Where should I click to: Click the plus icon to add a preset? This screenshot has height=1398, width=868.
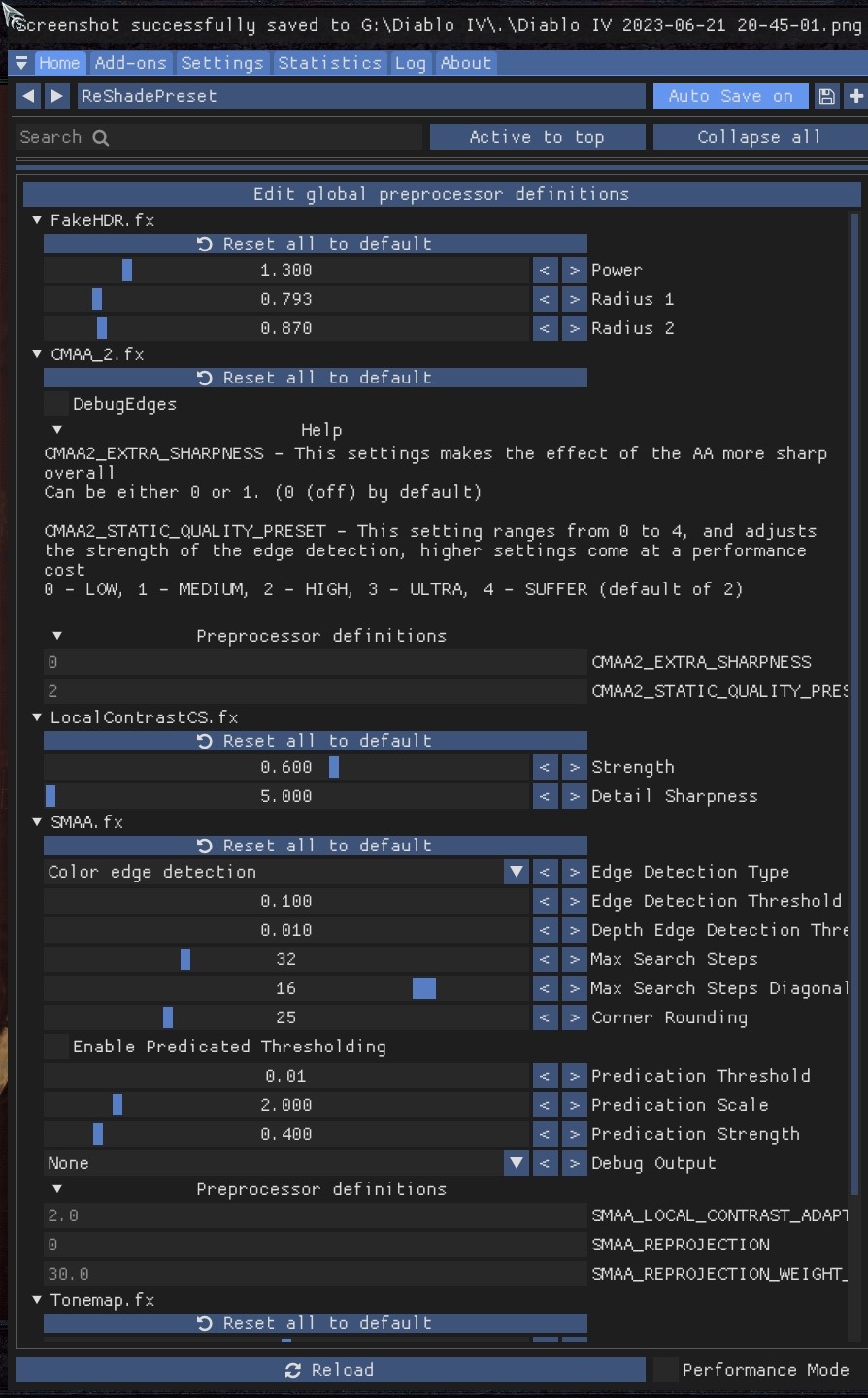point(856,95)
